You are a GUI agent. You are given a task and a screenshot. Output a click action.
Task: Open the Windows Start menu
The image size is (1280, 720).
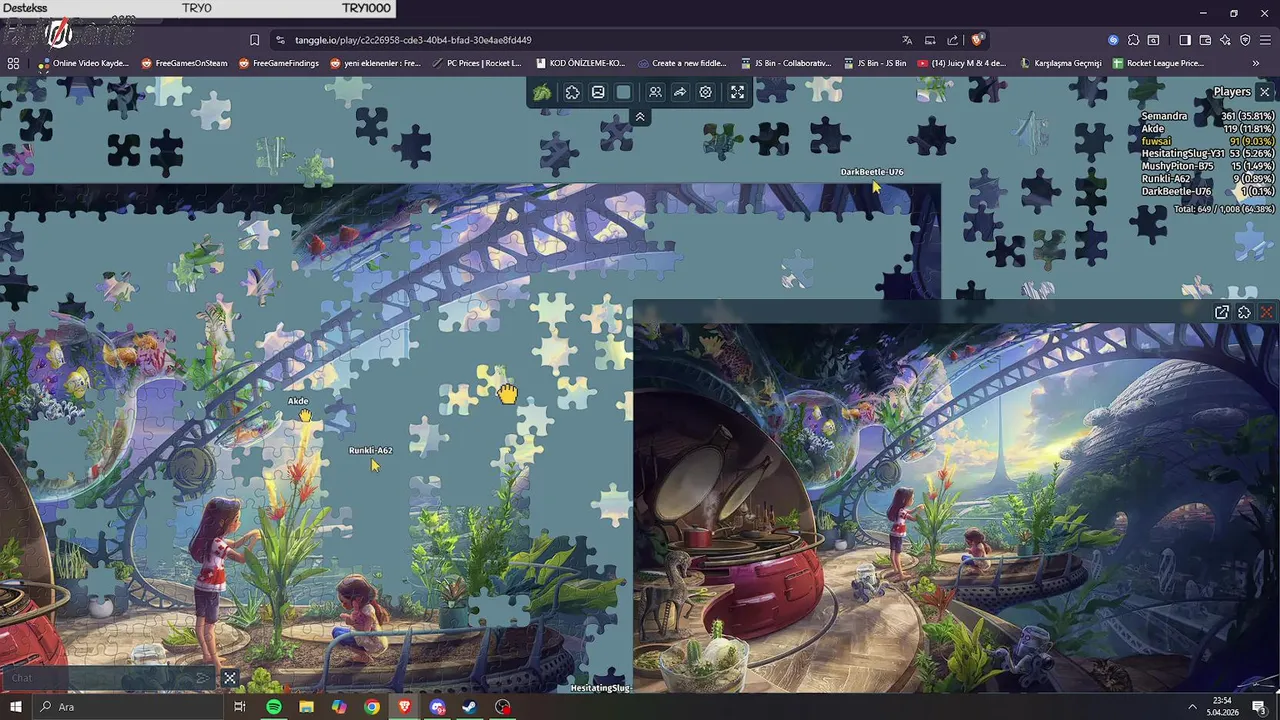pyautogui.click(x=15, y=707)
